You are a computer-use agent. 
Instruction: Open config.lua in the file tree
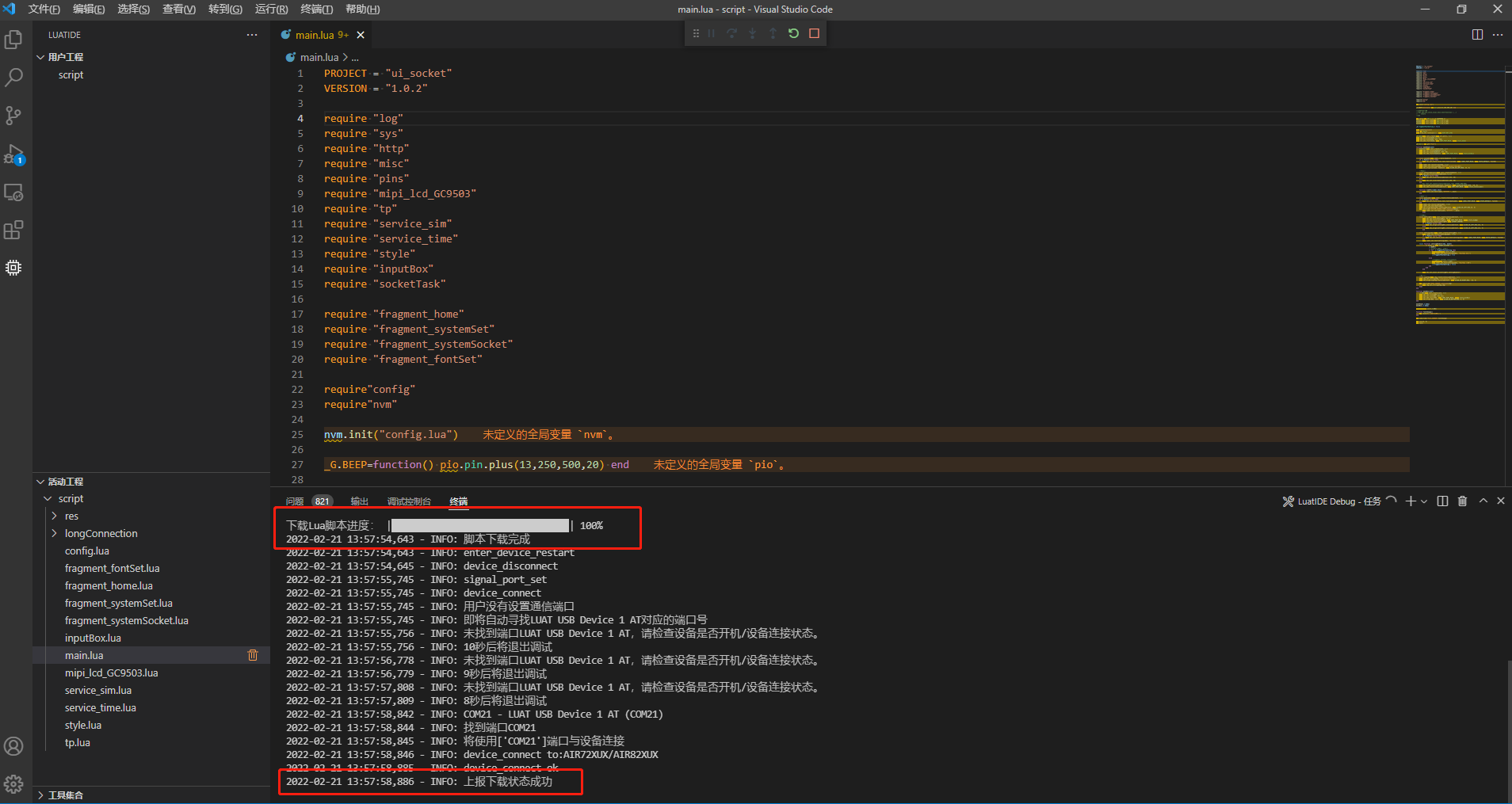pos(87,551)
